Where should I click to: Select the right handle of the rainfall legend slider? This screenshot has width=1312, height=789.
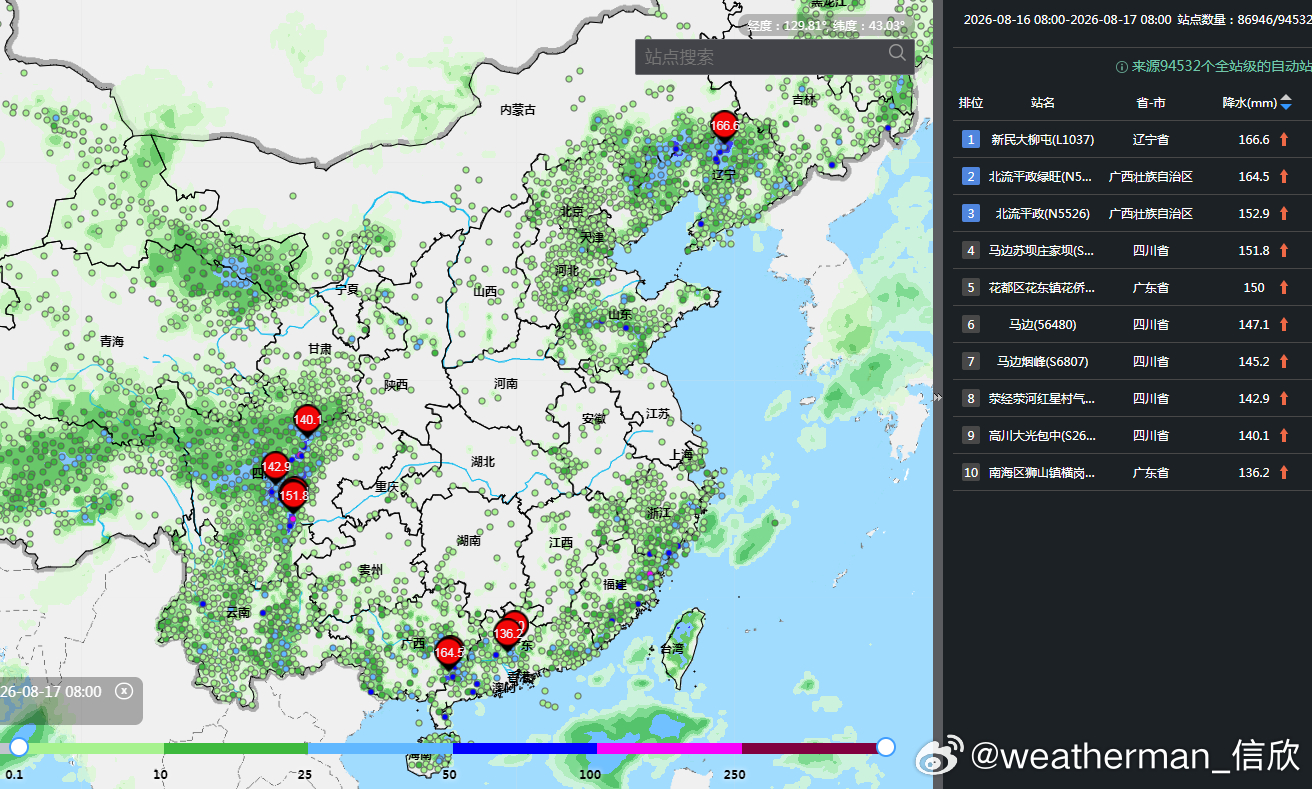[x=885, y=747]
